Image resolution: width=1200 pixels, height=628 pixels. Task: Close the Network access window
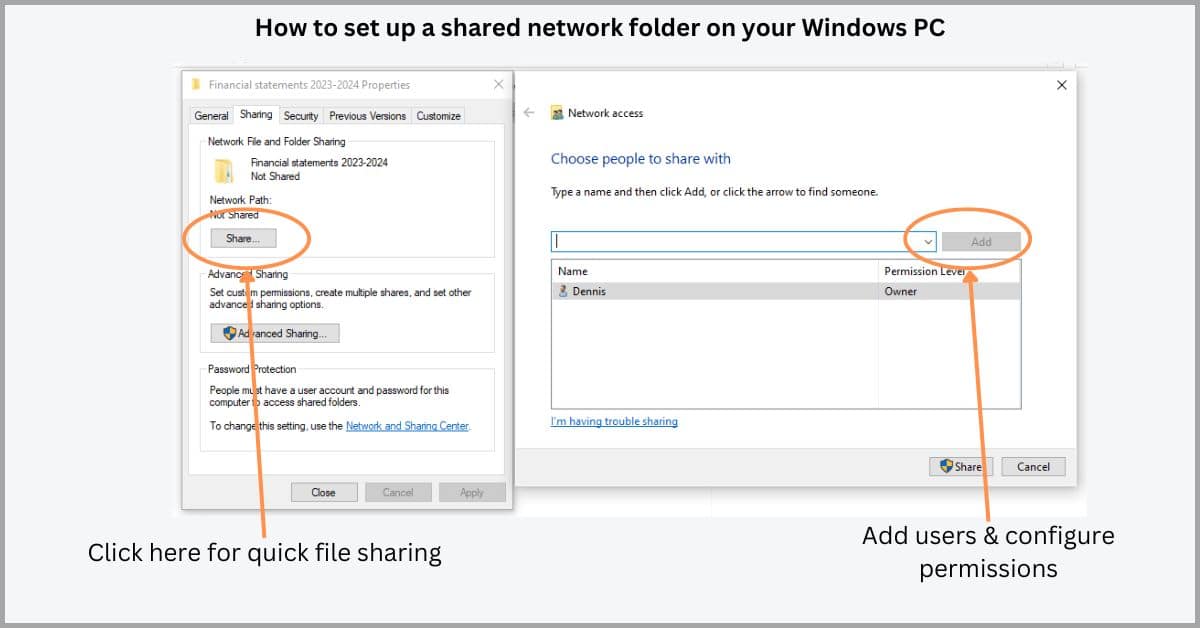coord(1061,85)
